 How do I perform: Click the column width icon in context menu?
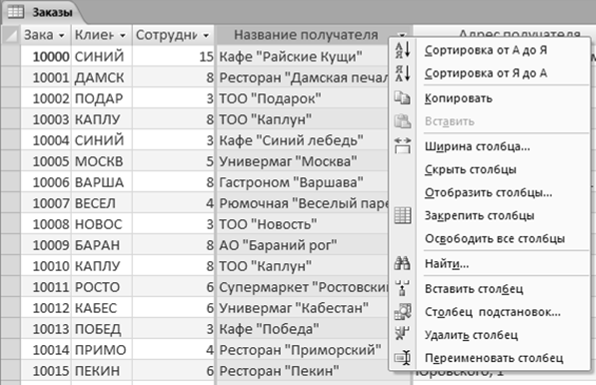click(x=403, y=146)
